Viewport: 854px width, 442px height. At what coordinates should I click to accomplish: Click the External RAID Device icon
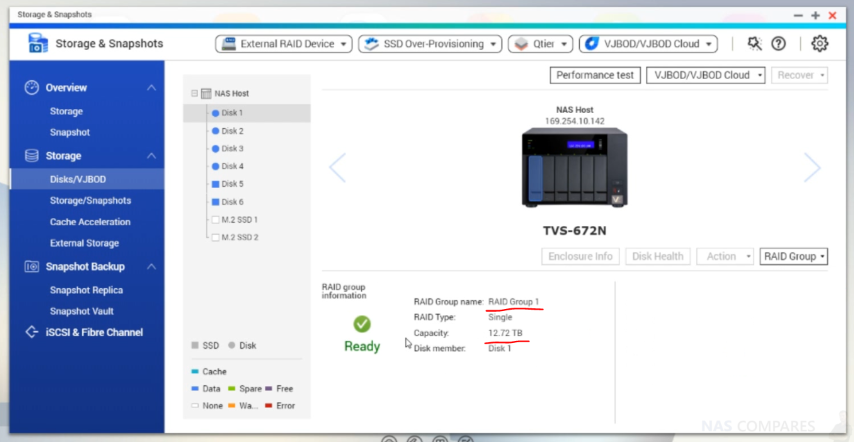click(x=228, y=44)
